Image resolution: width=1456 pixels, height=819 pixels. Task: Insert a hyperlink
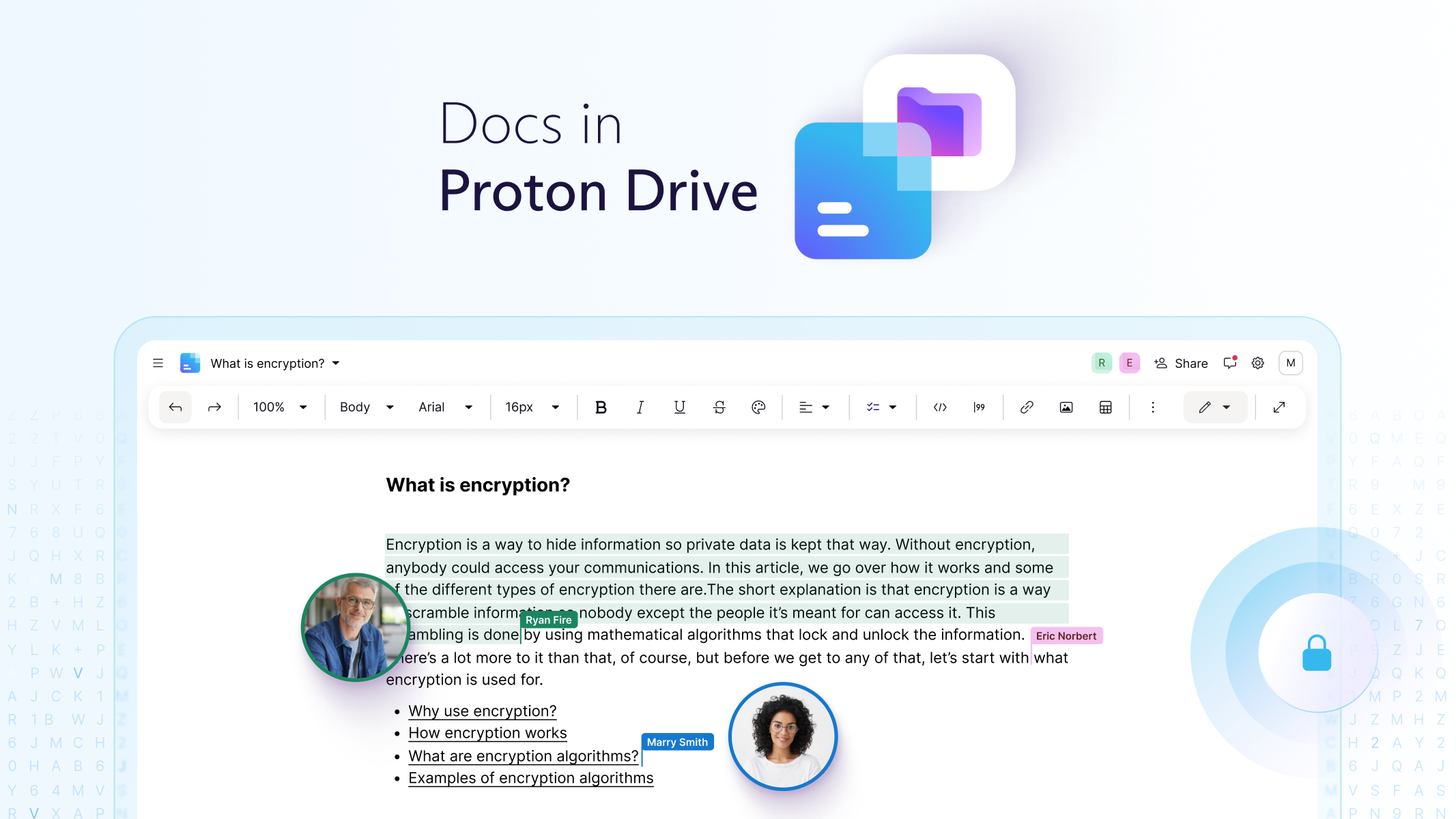(1026, 407)
